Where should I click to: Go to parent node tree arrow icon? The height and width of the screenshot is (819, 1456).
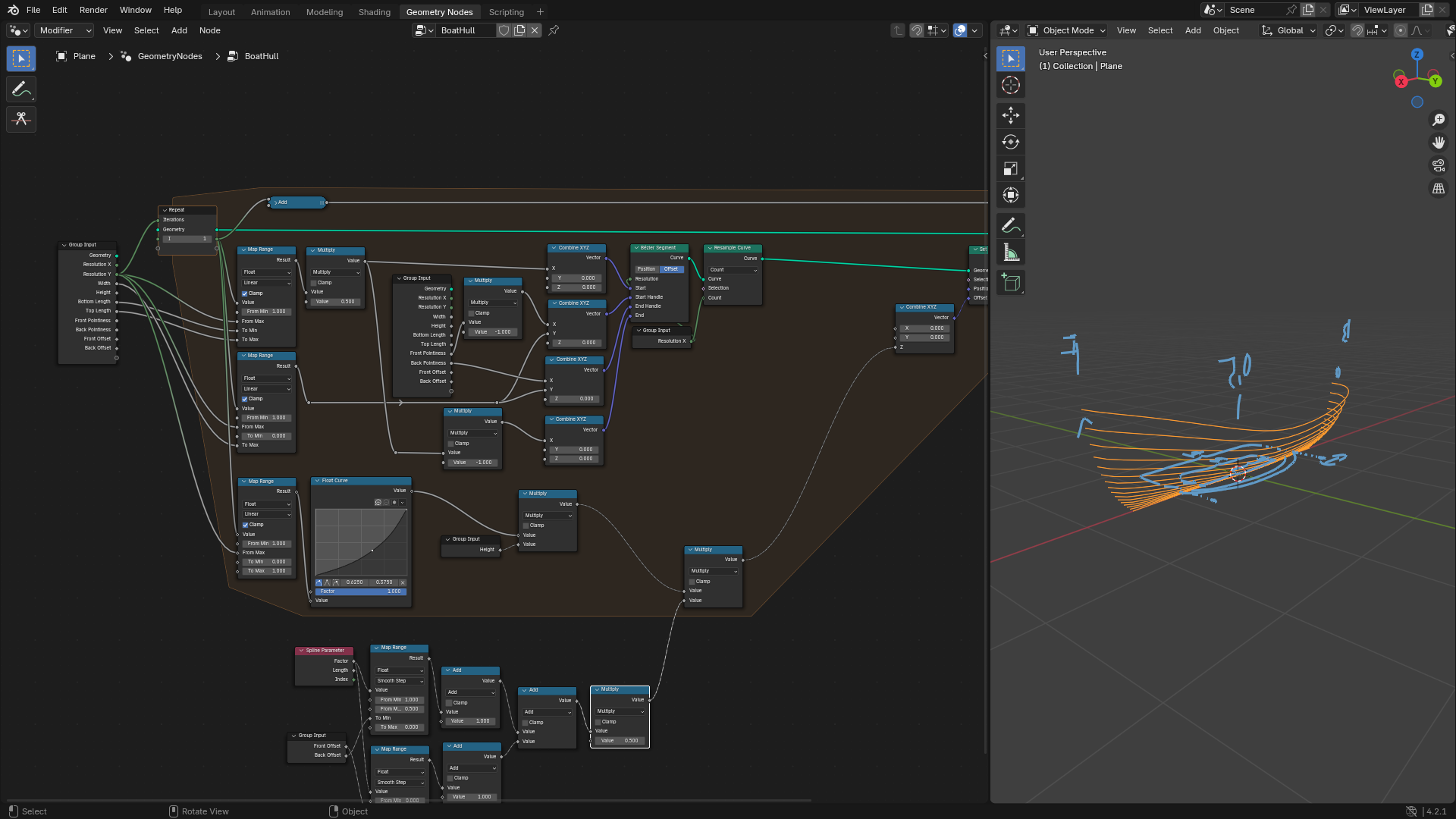tap(898, 30)
